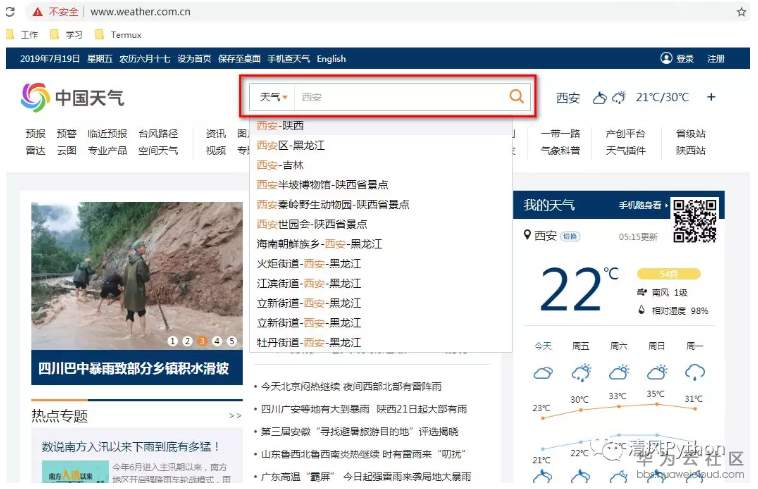The height and width of the screenshot is (489, 758).
Task: Click the 切换 city switch button
Action: pyautogui.click(x=570, y=236)
